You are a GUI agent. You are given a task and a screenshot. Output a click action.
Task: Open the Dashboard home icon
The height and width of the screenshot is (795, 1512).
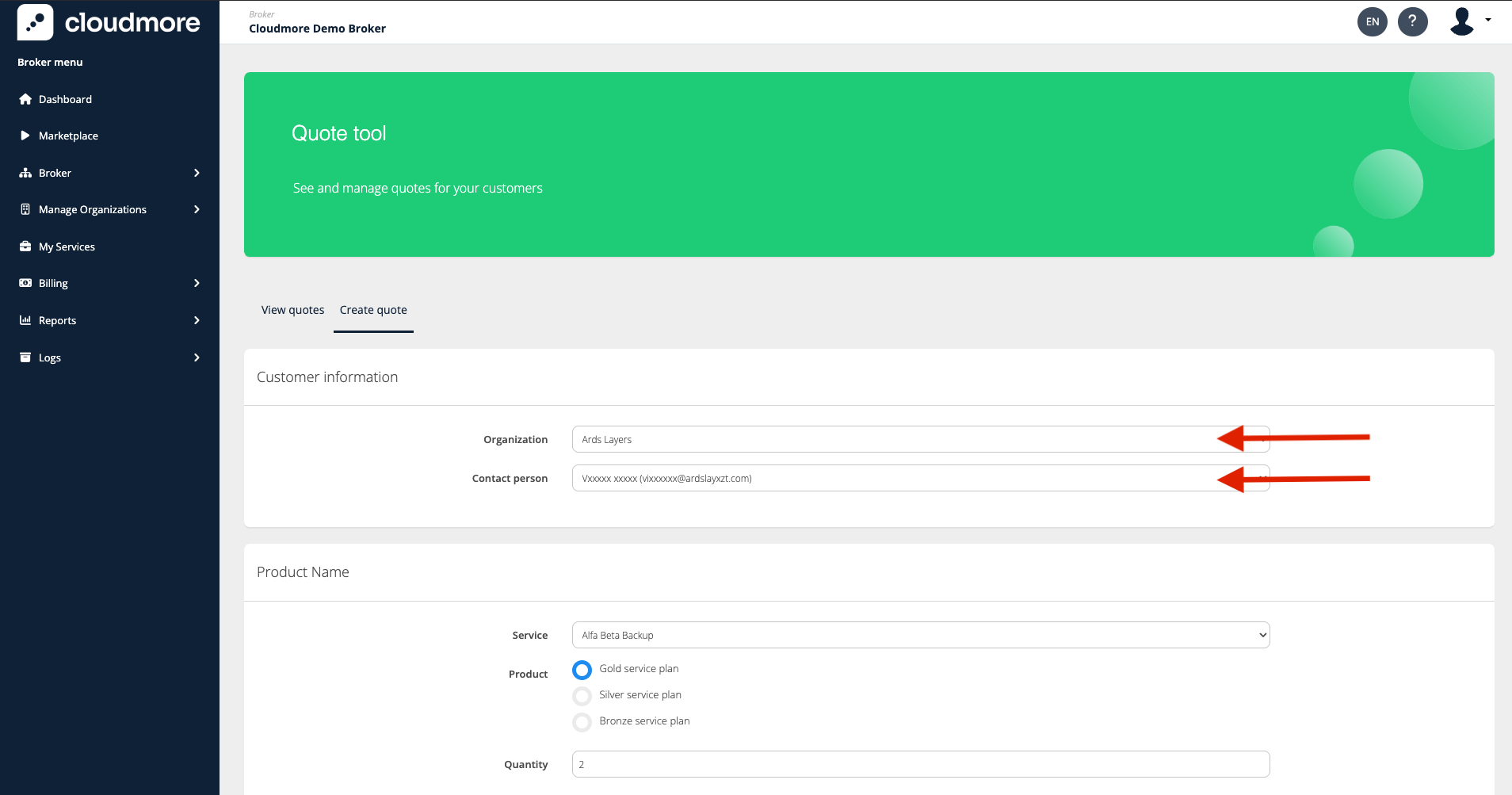tap(25, 99)
